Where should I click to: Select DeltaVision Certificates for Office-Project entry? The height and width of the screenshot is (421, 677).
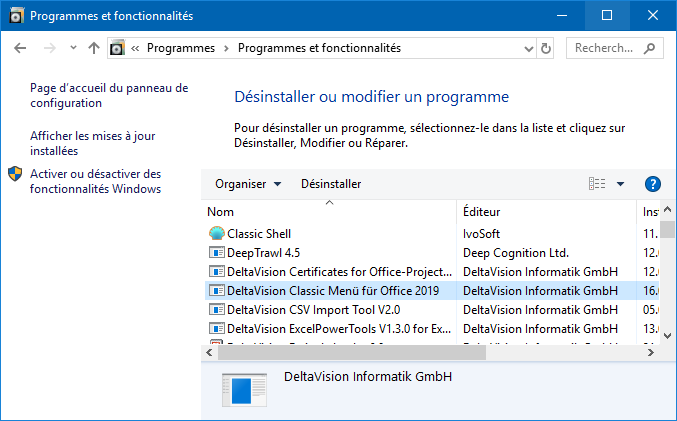[x=339, y=272]
